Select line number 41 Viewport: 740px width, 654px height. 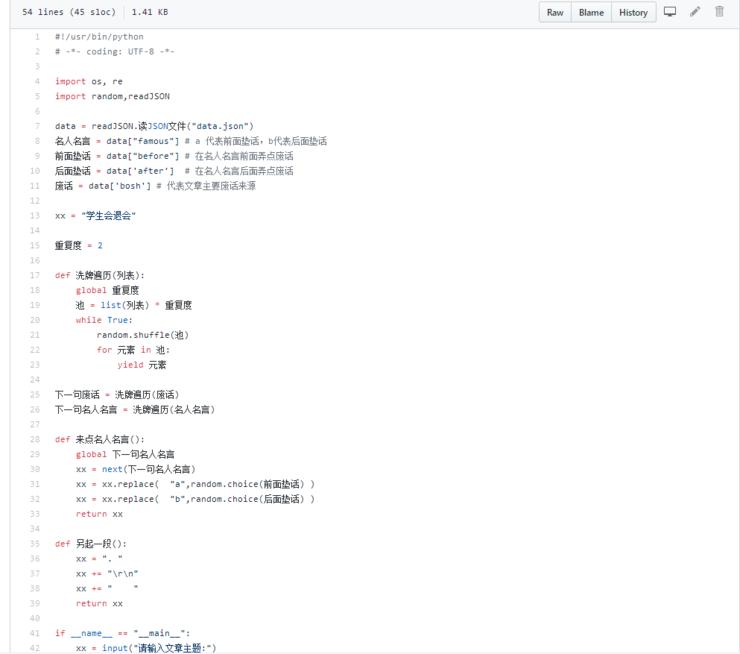tap(35, 633)
